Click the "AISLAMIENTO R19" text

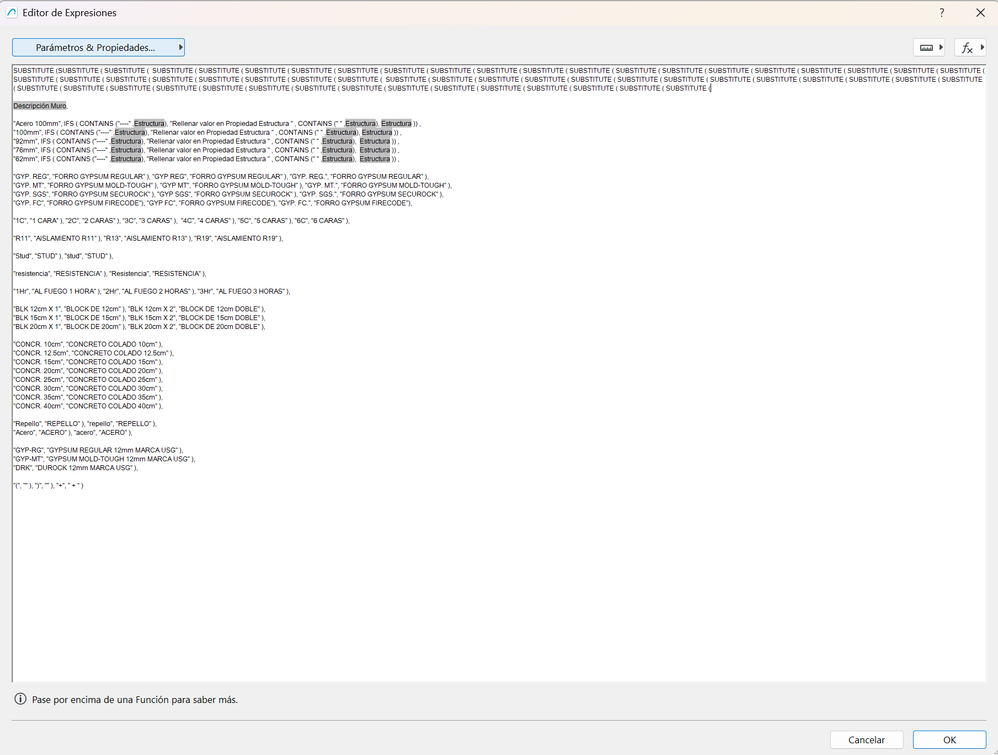(x=246, y=238)
